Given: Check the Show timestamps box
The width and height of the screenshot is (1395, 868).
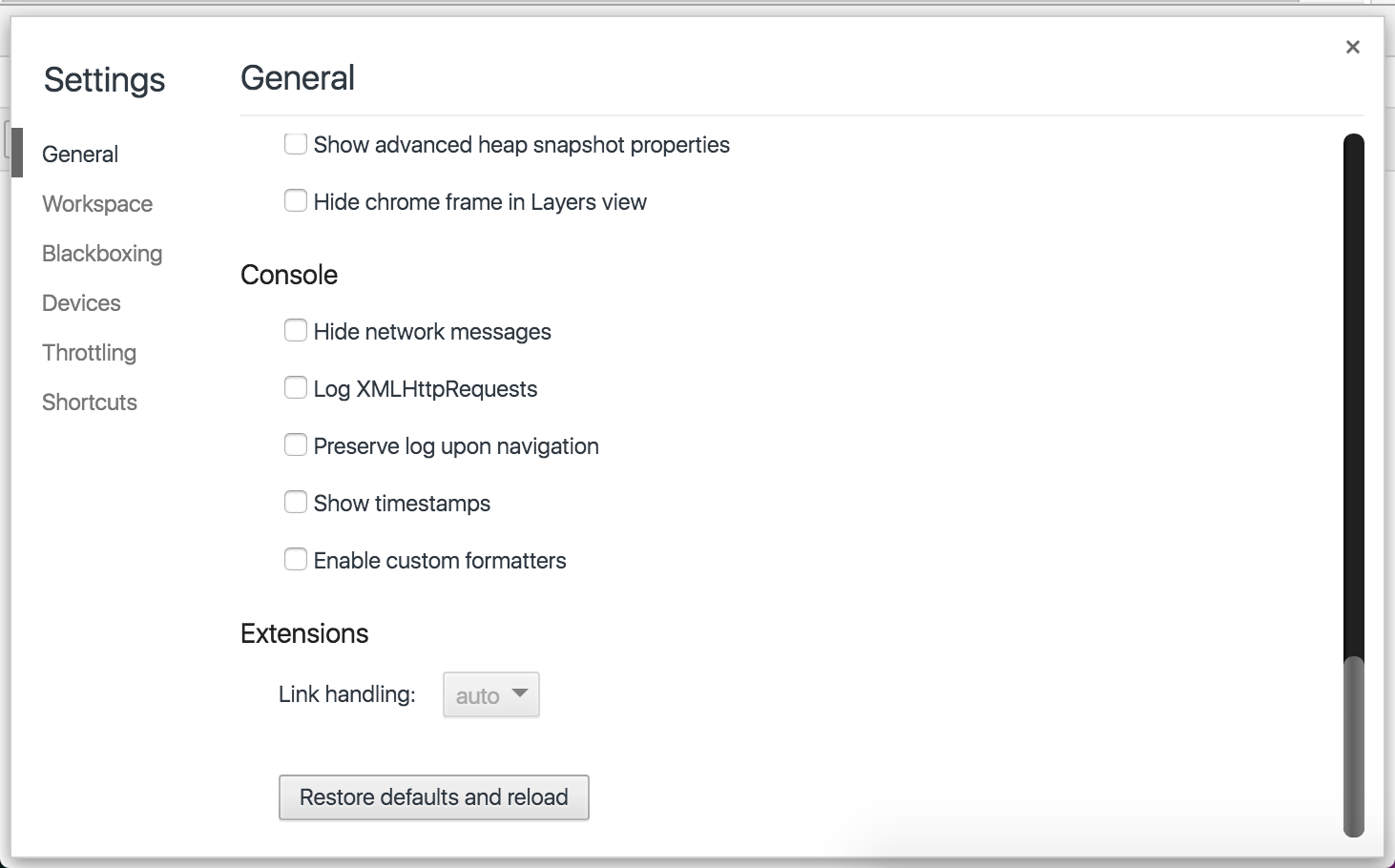Looking at the screenshot, I should point(296,503).
